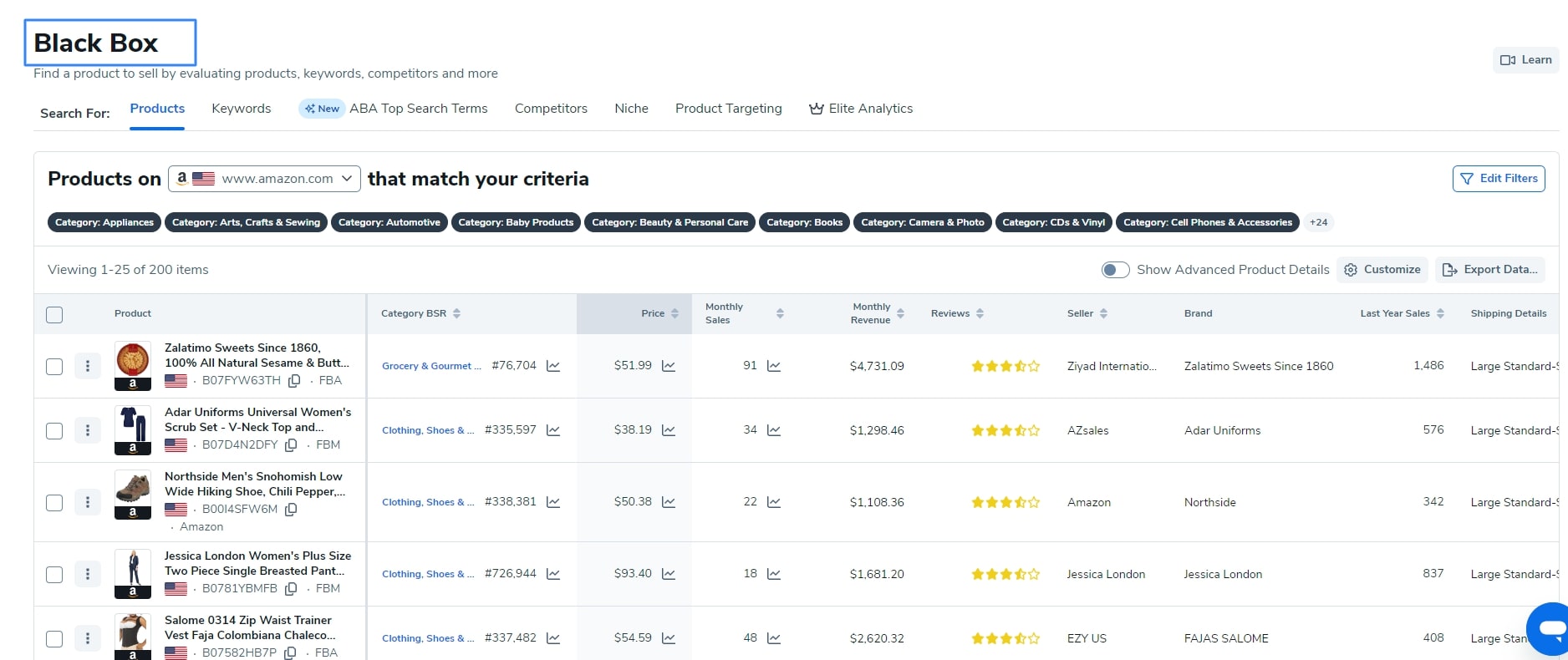Click the Export Data button
Screen dimensions: 1568x660
(x=1490, y=270)
